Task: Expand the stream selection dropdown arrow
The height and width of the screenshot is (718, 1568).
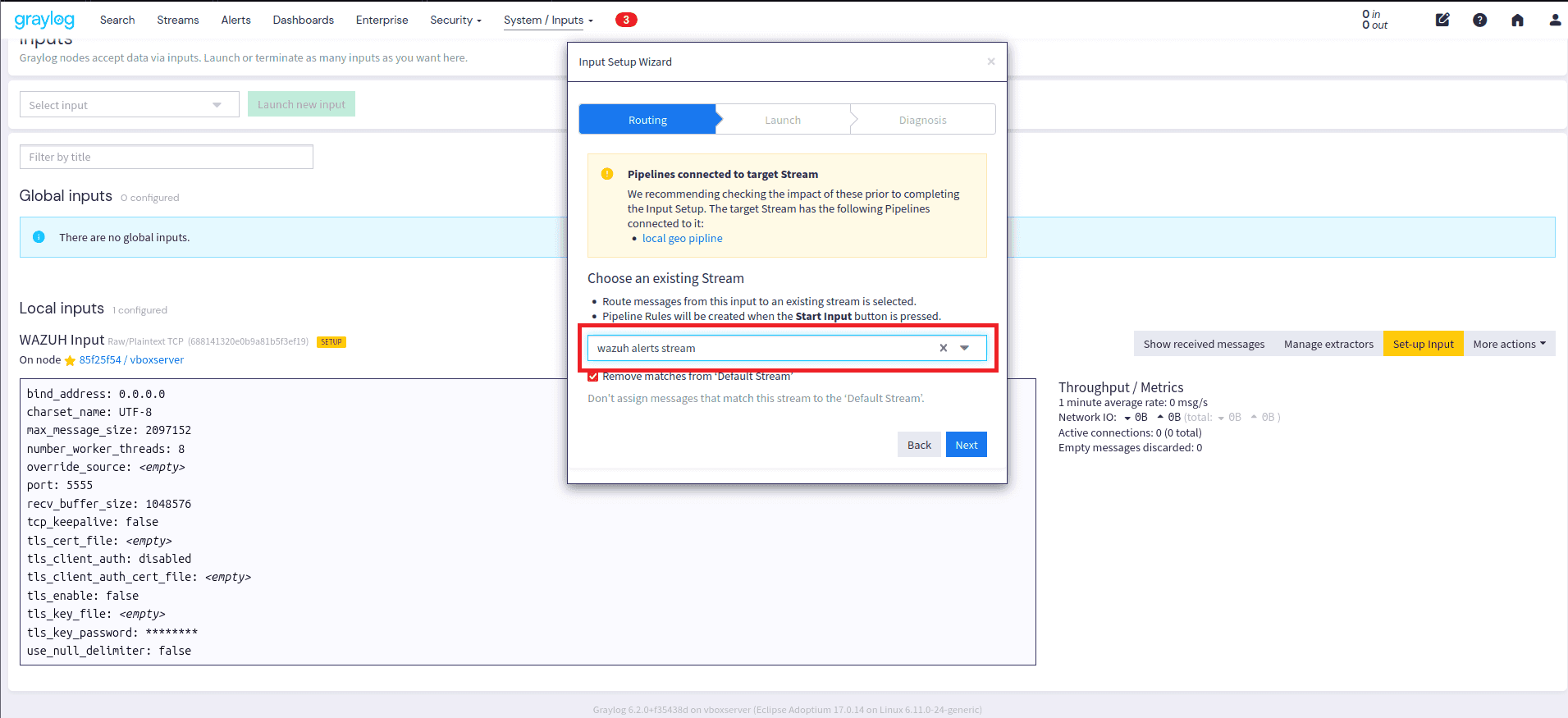Action: pyautogui.click(x=965, y=348)
